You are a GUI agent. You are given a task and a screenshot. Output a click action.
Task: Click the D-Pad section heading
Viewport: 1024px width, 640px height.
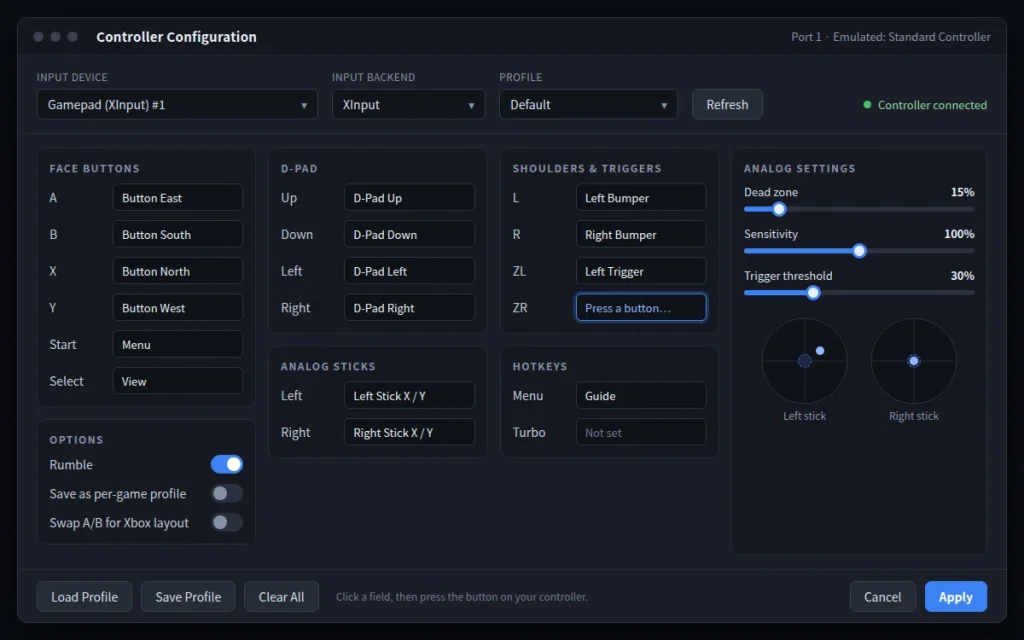(299, 168)
